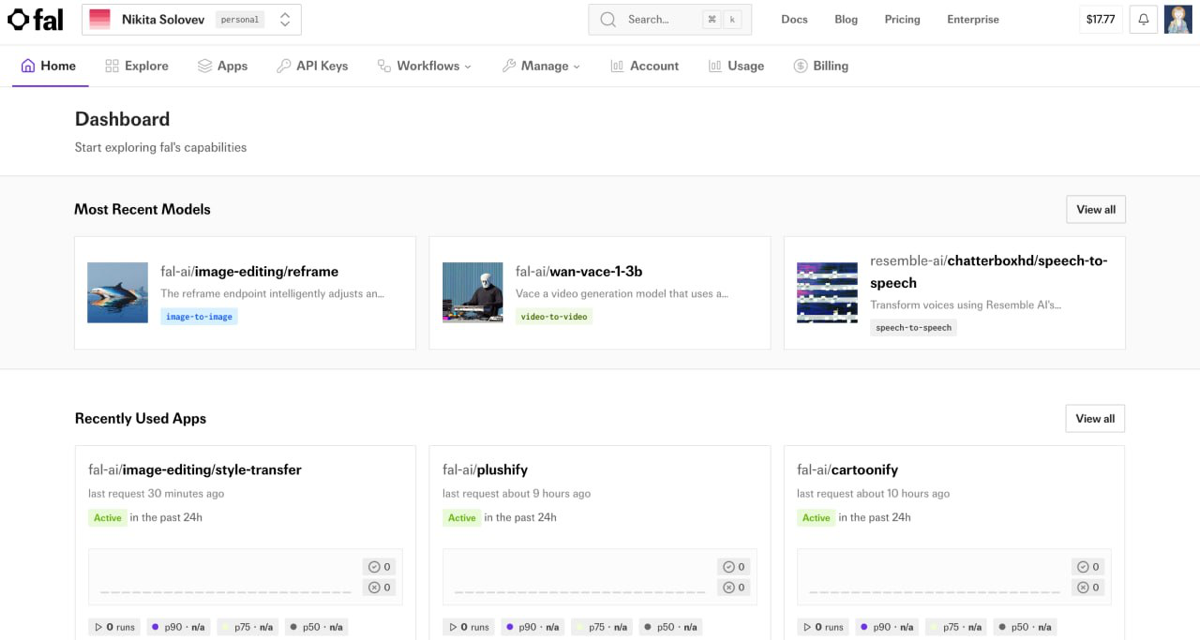Click the p90 badge in style-transfer card

[178, 627]
